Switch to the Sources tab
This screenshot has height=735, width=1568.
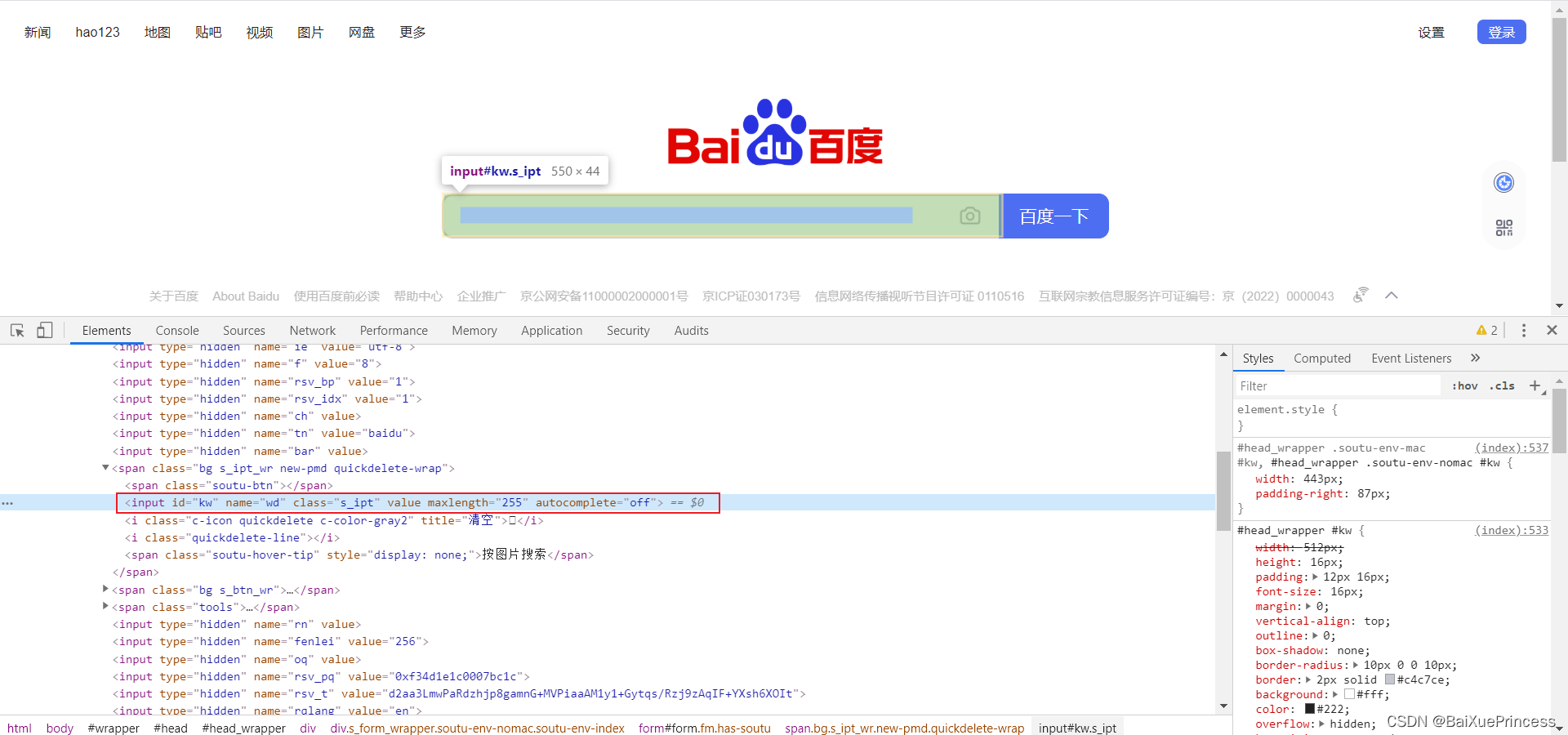(243, 330)
